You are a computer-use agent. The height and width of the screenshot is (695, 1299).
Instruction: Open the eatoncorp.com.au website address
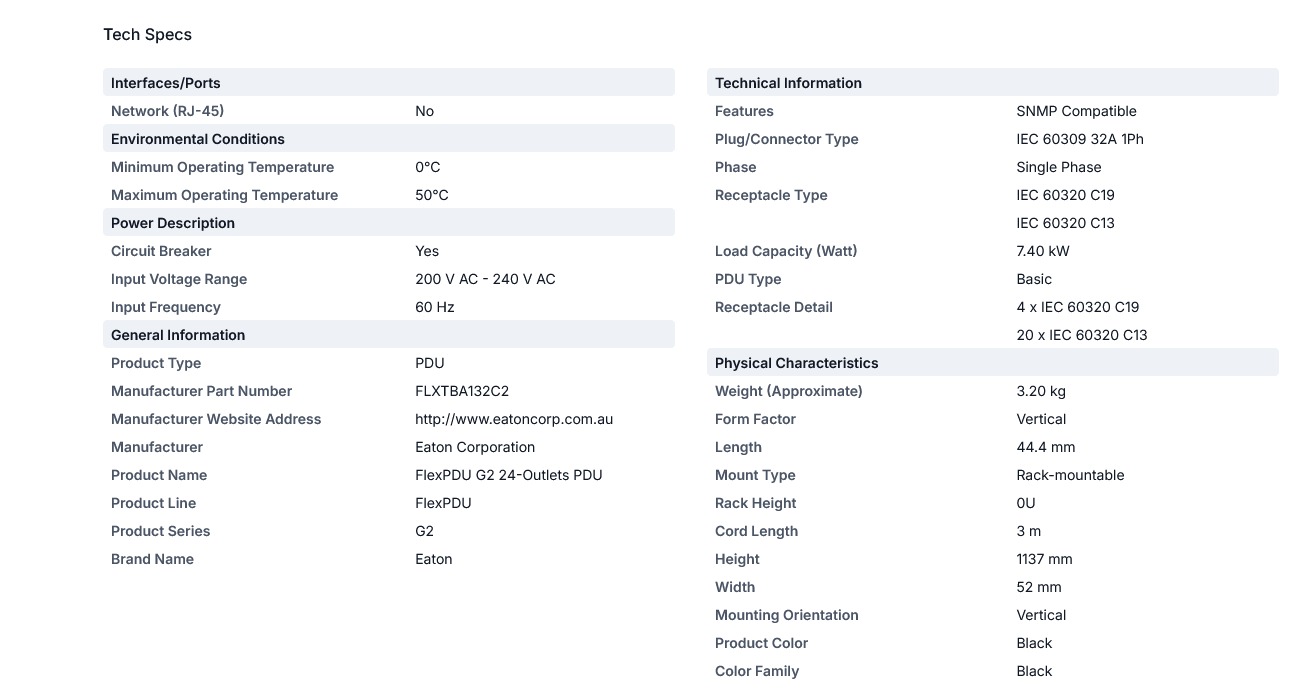pos(514,419)
